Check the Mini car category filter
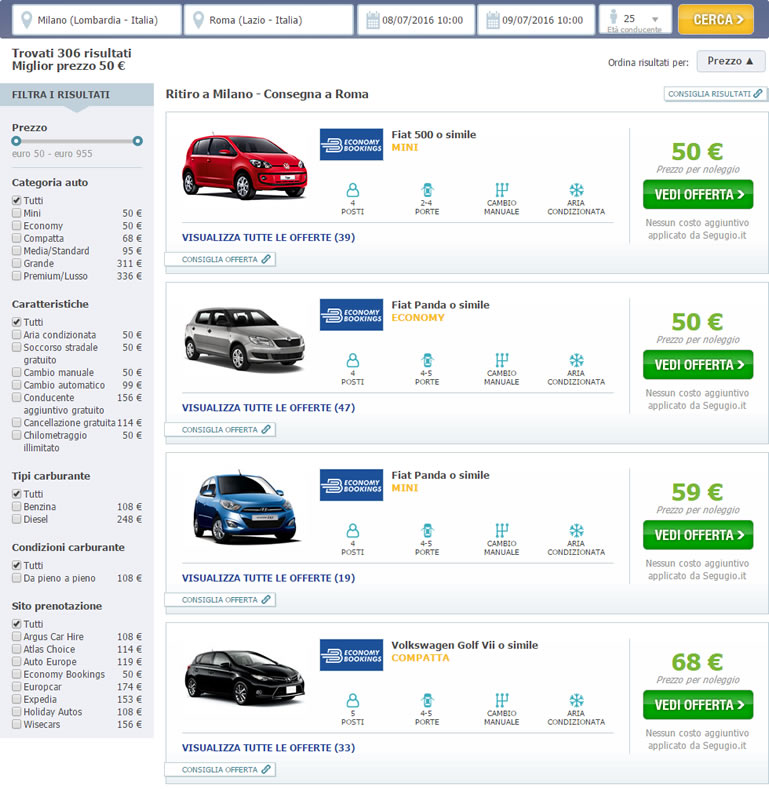 click(17, 213)
